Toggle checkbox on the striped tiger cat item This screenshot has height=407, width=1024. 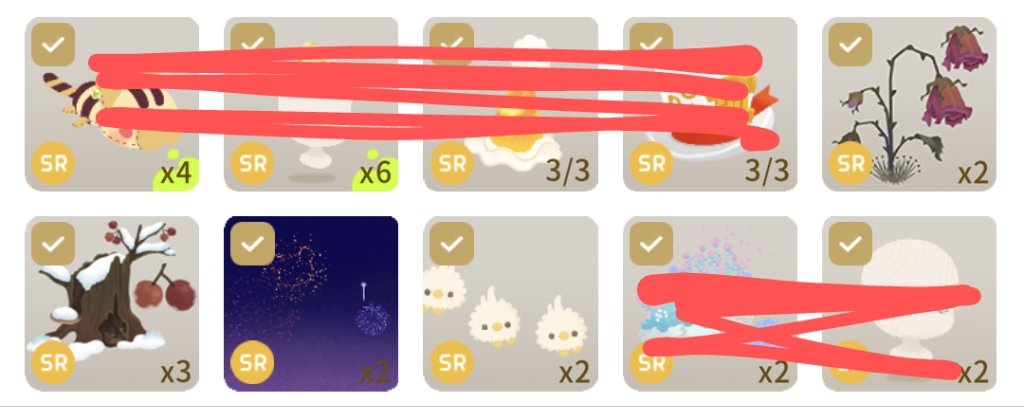coord(53,44)
